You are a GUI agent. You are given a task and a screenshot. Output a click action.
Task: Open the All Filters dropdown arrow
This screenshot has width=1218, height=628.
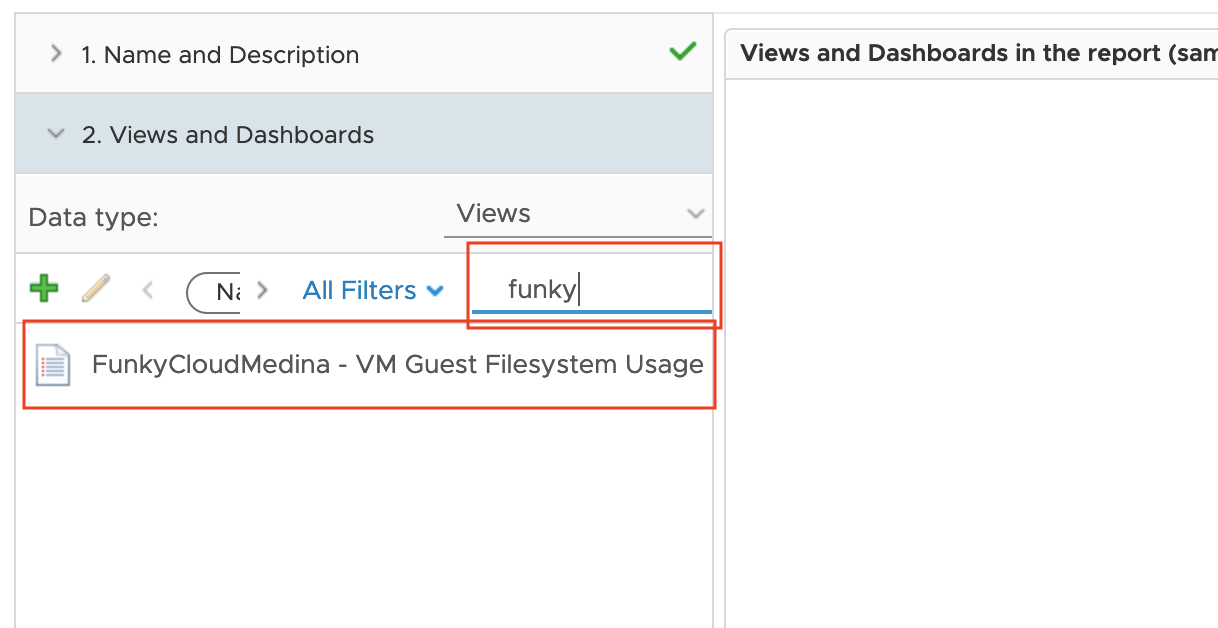coord(435,291)
